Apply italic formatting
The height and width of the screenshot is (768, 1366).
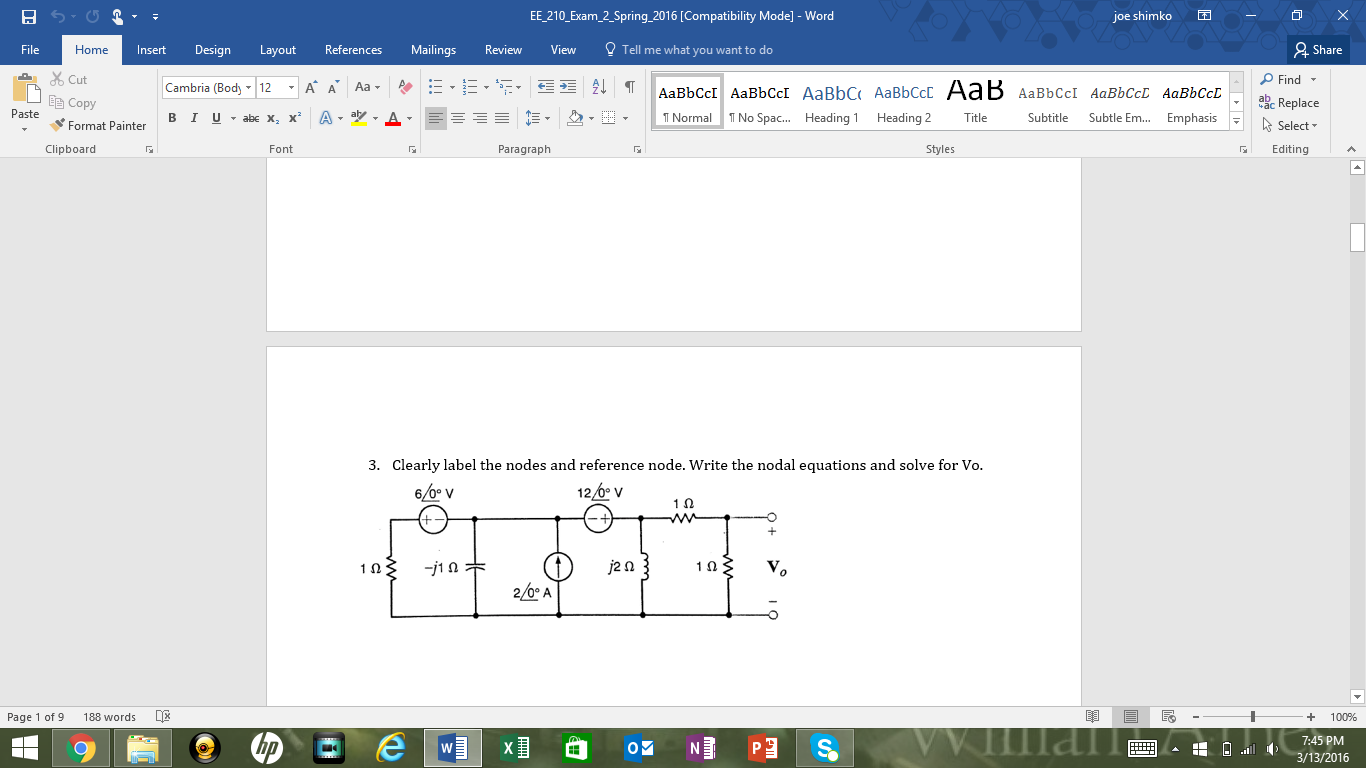click(x=192, y=118)
